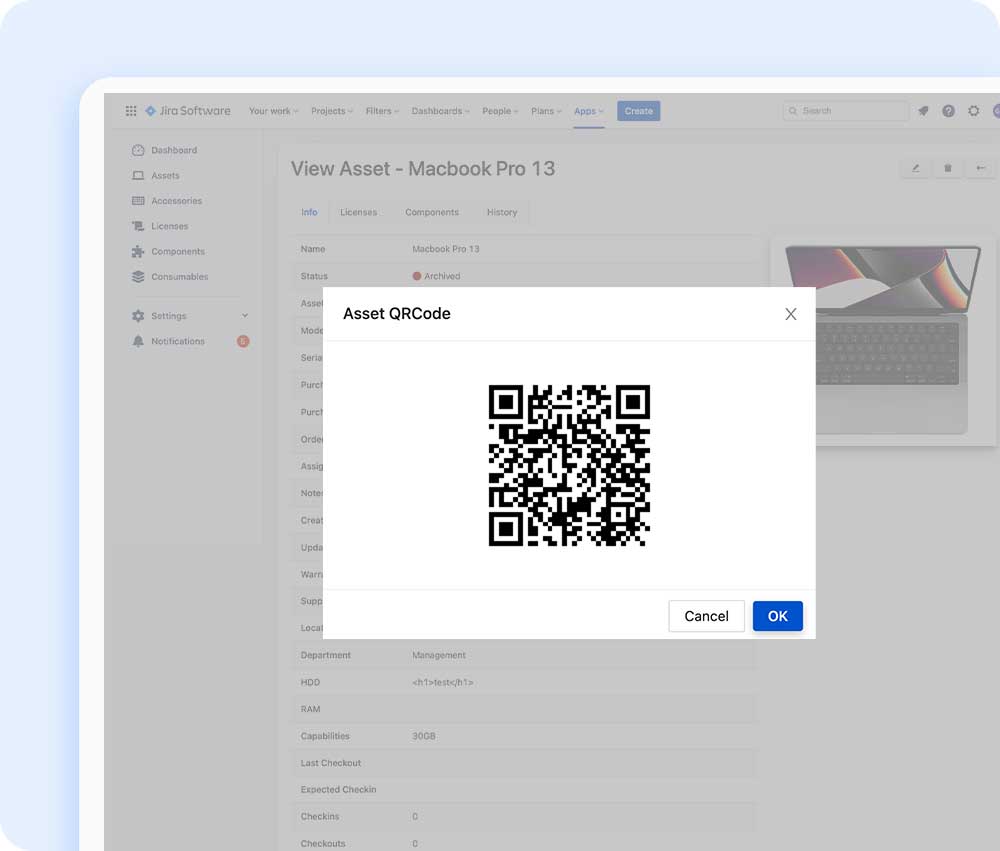Click the Components puzzle icon
Viewport: 1000px width, 851px height.
(x=138, y=251)
